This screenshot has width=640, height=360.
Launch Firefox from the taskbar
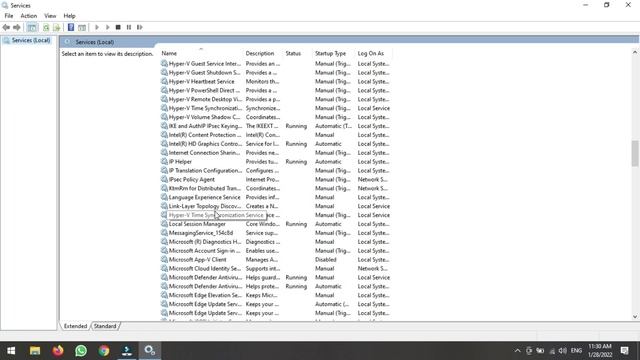pyautogui.click(x=58, y=351)
